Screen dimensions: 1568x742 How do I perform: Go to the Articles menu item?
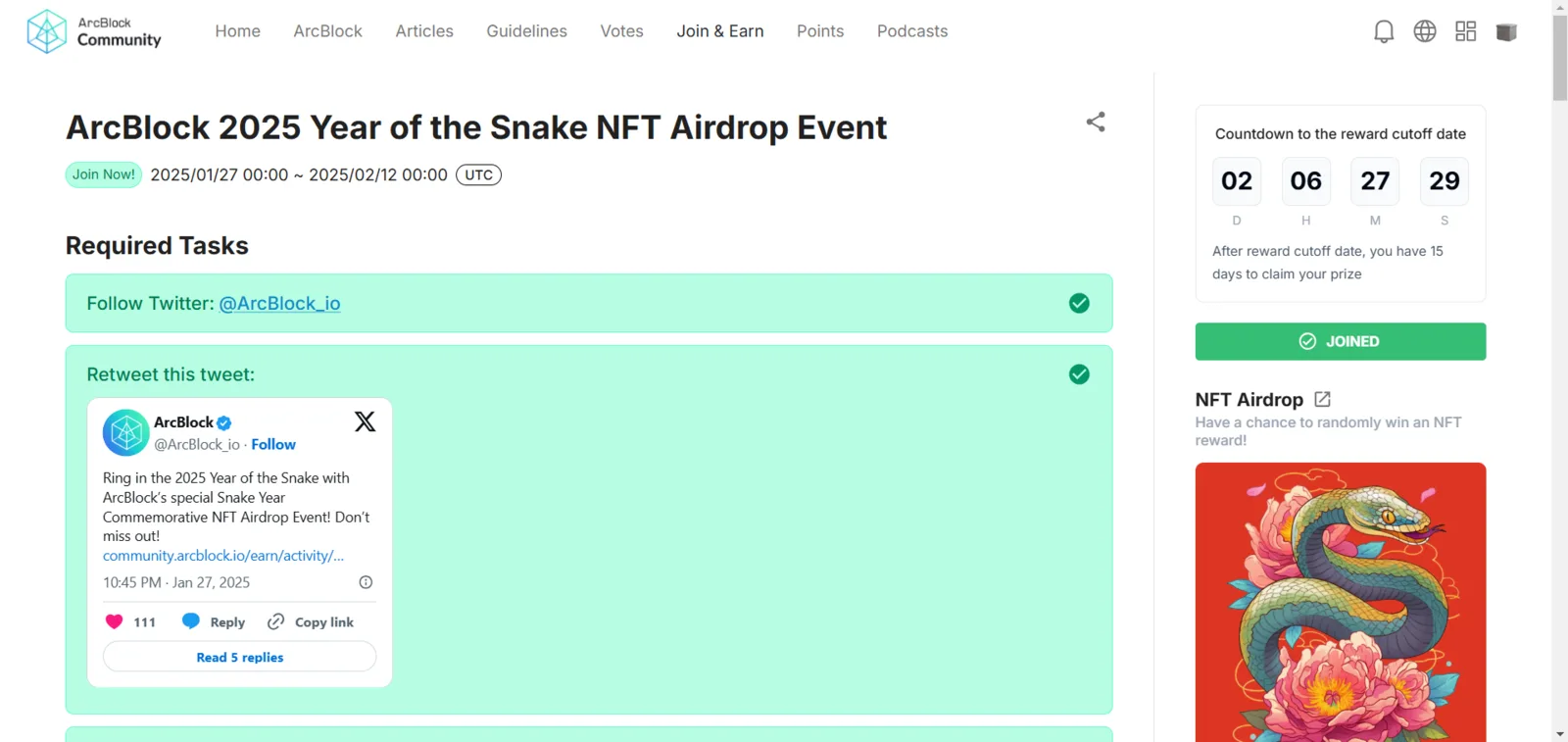pos(424,31)
